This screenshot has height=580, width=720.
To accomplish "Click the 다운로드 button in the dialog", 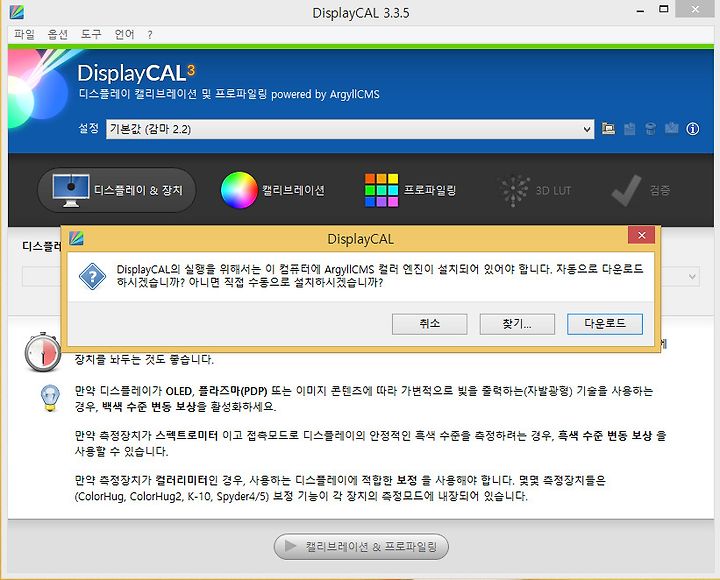I will [x=604, y=324].
